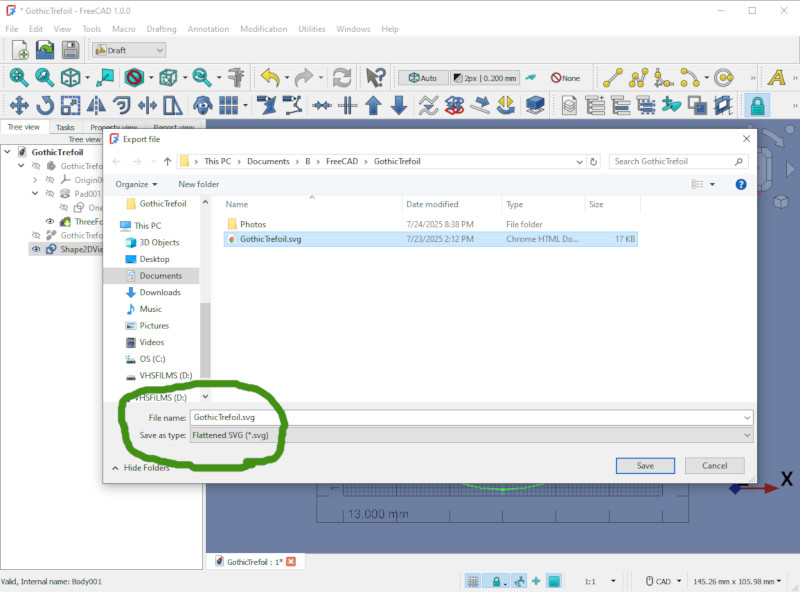Viewport: 800px width, 592px height.
Task: Click the File name input field
Action: point(471,417)
